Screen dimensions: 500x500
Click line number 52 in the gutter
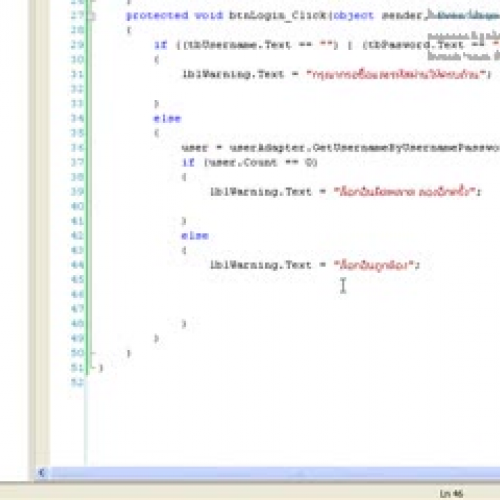click(x=77, y=382)
